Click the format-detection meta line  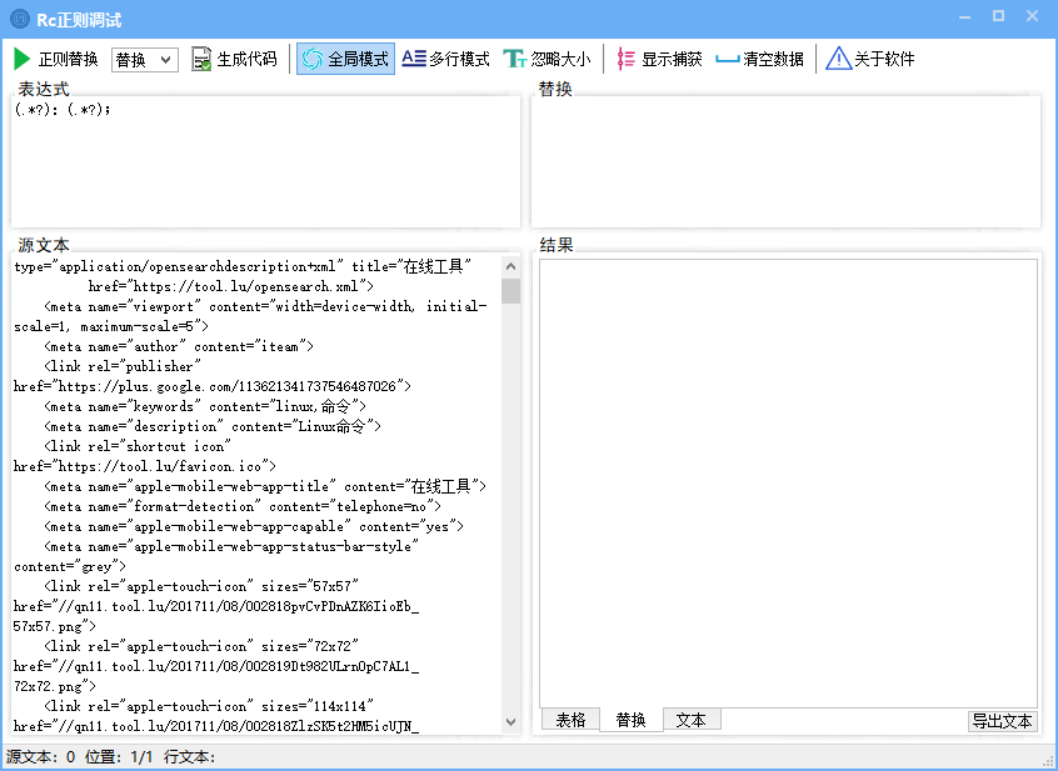(242, 507)
